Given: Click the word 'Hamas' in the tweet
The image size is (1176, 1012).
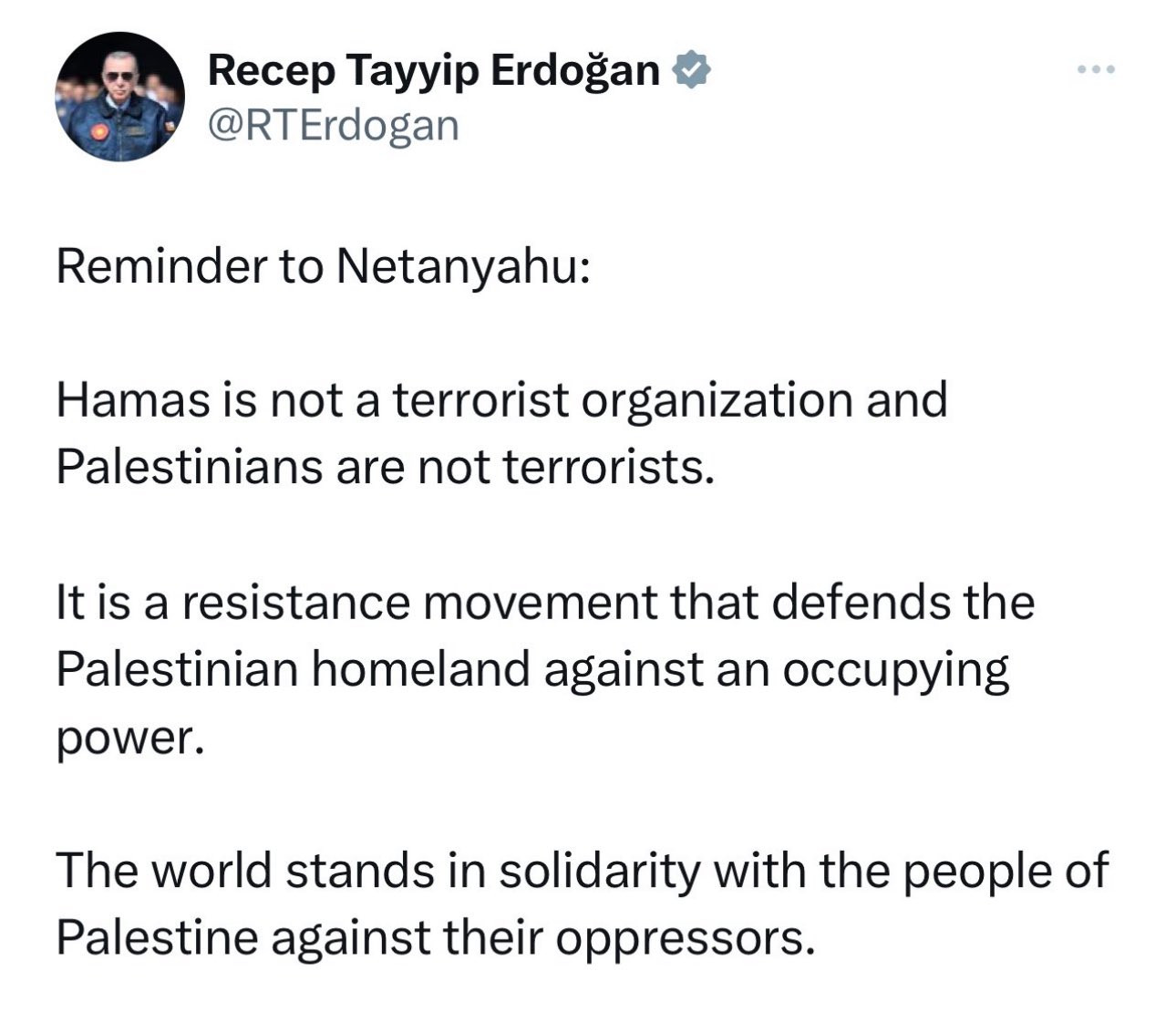Looking at the screenshot, I should click(x=133, y=401).
